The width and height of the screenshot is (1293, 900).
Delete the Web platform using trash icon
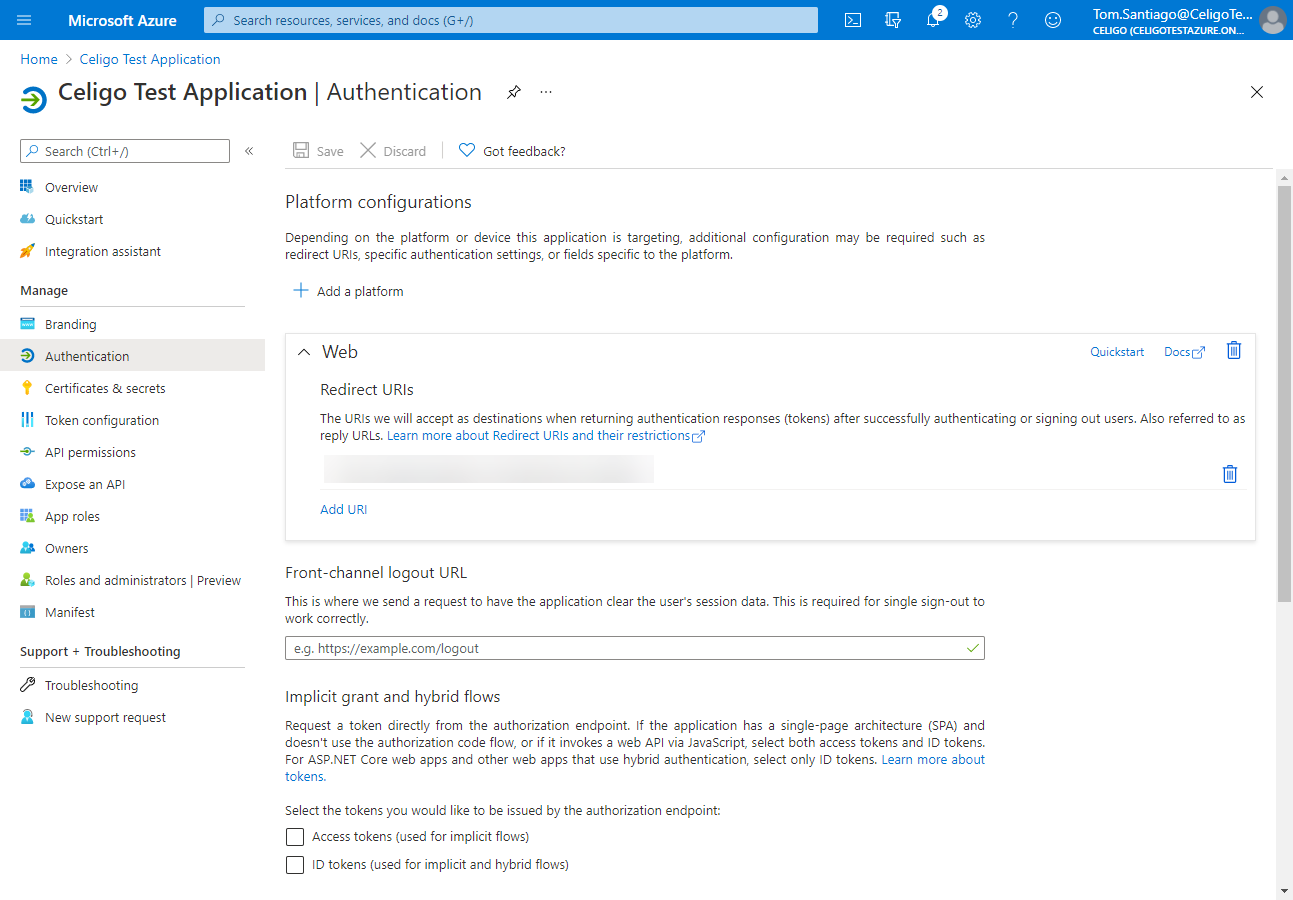(x=1234, y=350)
